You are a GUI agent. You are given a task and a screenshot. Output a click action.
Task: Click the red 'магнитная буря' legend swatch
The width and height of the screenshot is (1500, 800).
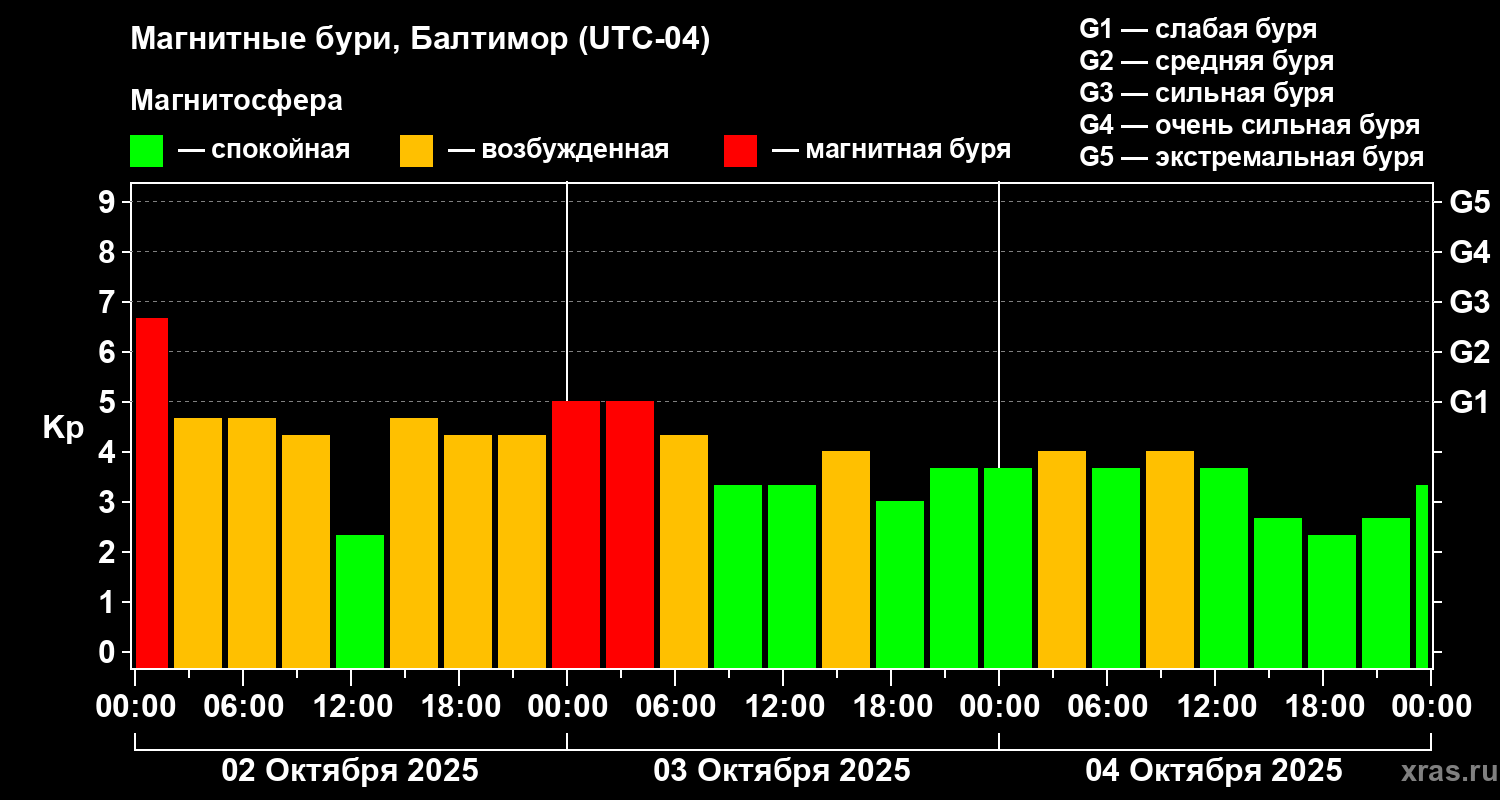click(740, 151)
